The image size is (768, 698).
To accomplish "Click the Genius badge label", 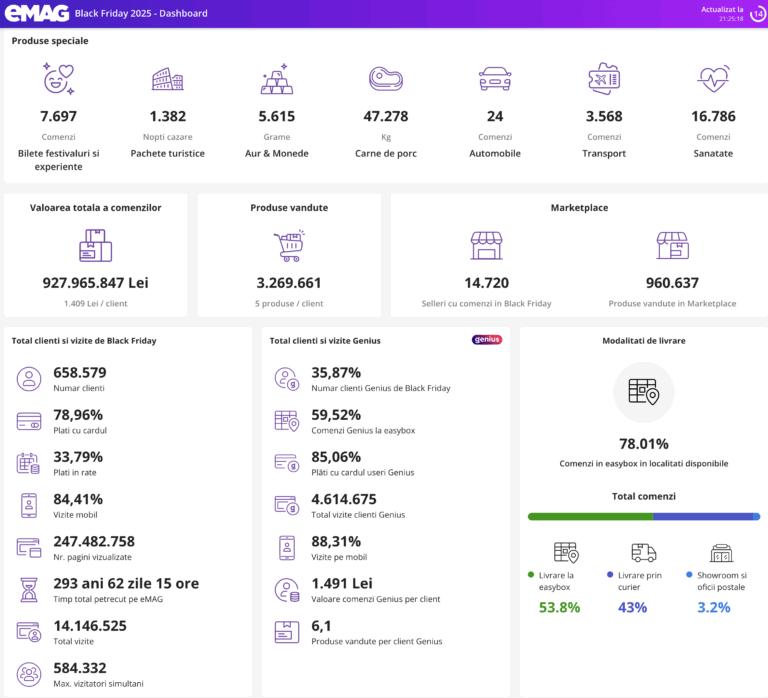I will 486,340.
